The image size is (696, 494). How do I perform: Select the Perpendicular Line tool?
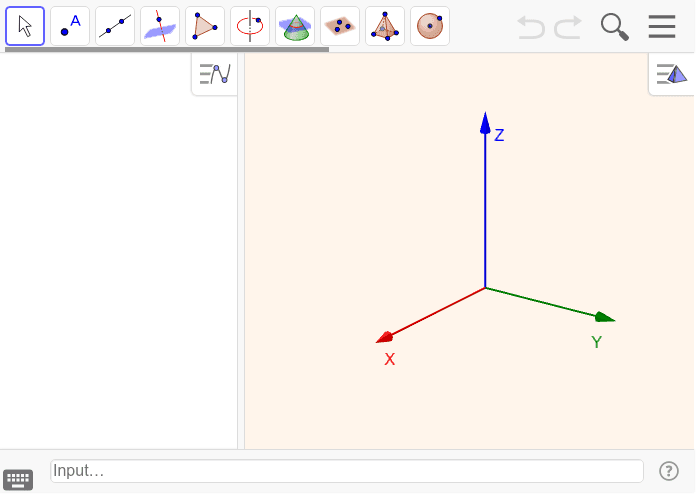[x=160, y=26]
